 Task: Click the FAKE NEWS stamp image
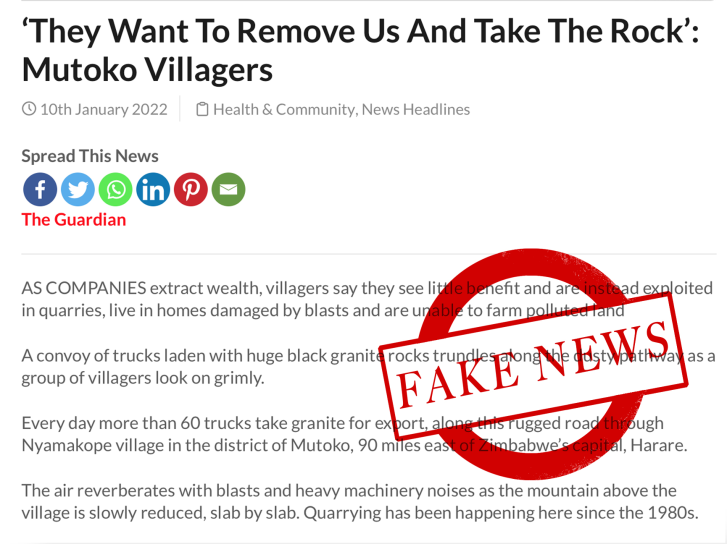(533, 365)
